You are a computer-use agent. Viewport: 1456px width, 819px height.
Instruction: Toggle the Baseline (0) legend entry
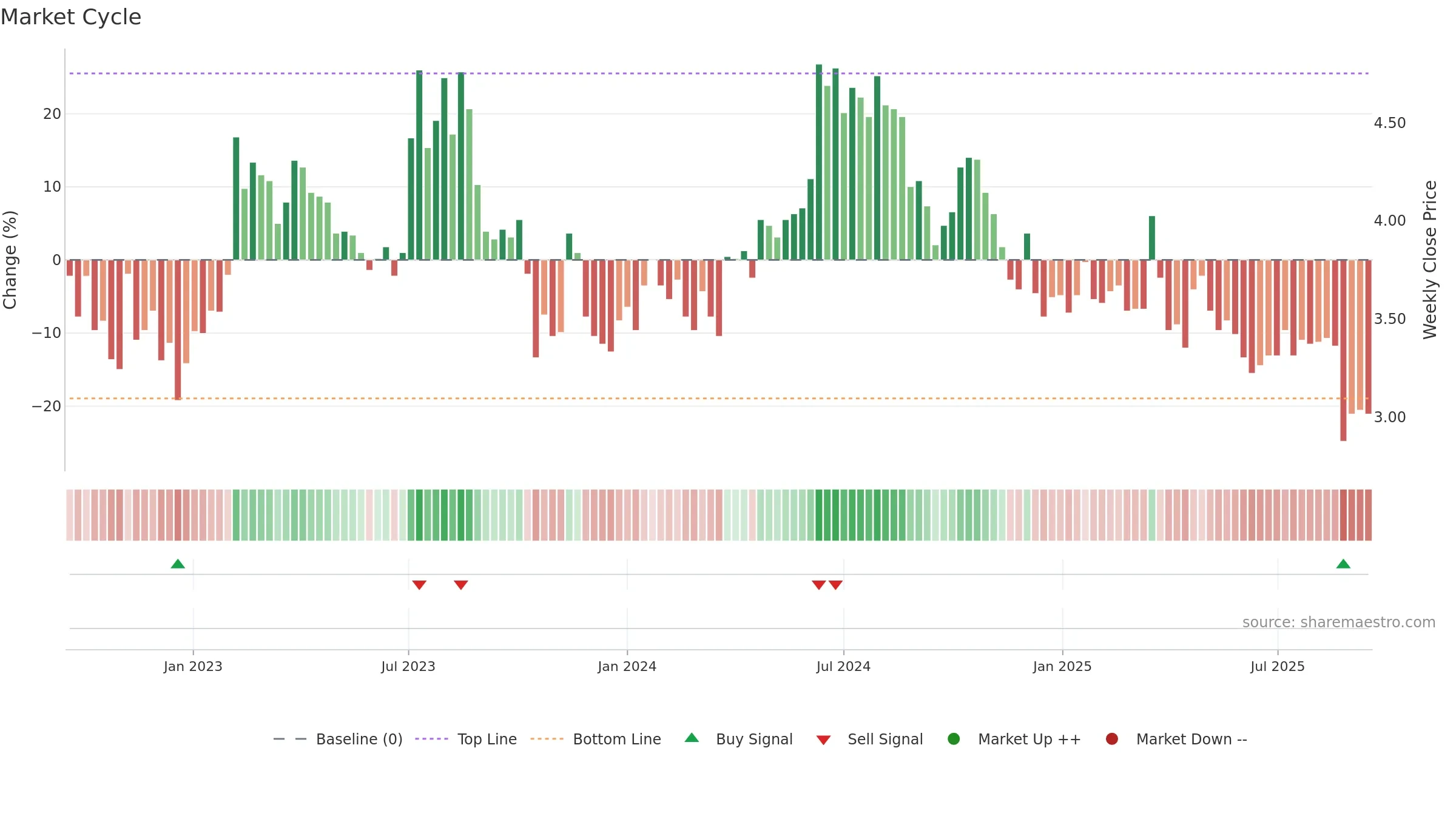[x=338, y=739]
